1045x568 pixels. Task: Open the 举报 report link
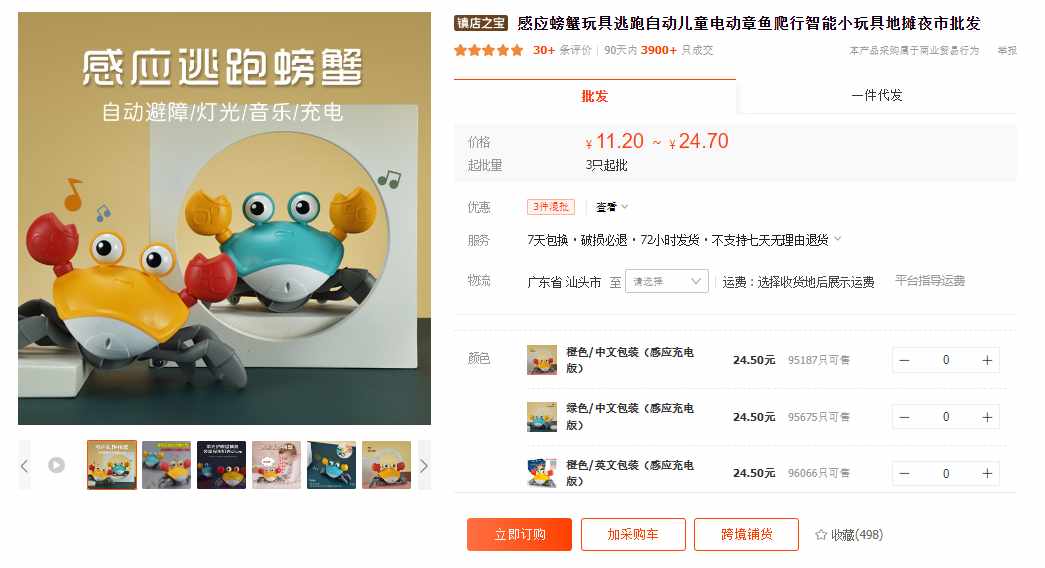1007,51
